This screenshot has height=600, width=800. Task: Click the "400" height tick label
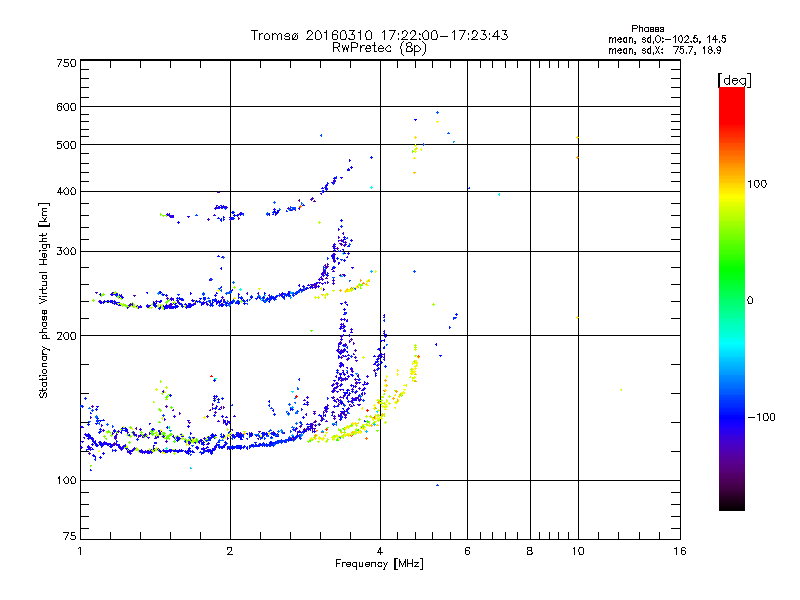(x=66, y=192)
